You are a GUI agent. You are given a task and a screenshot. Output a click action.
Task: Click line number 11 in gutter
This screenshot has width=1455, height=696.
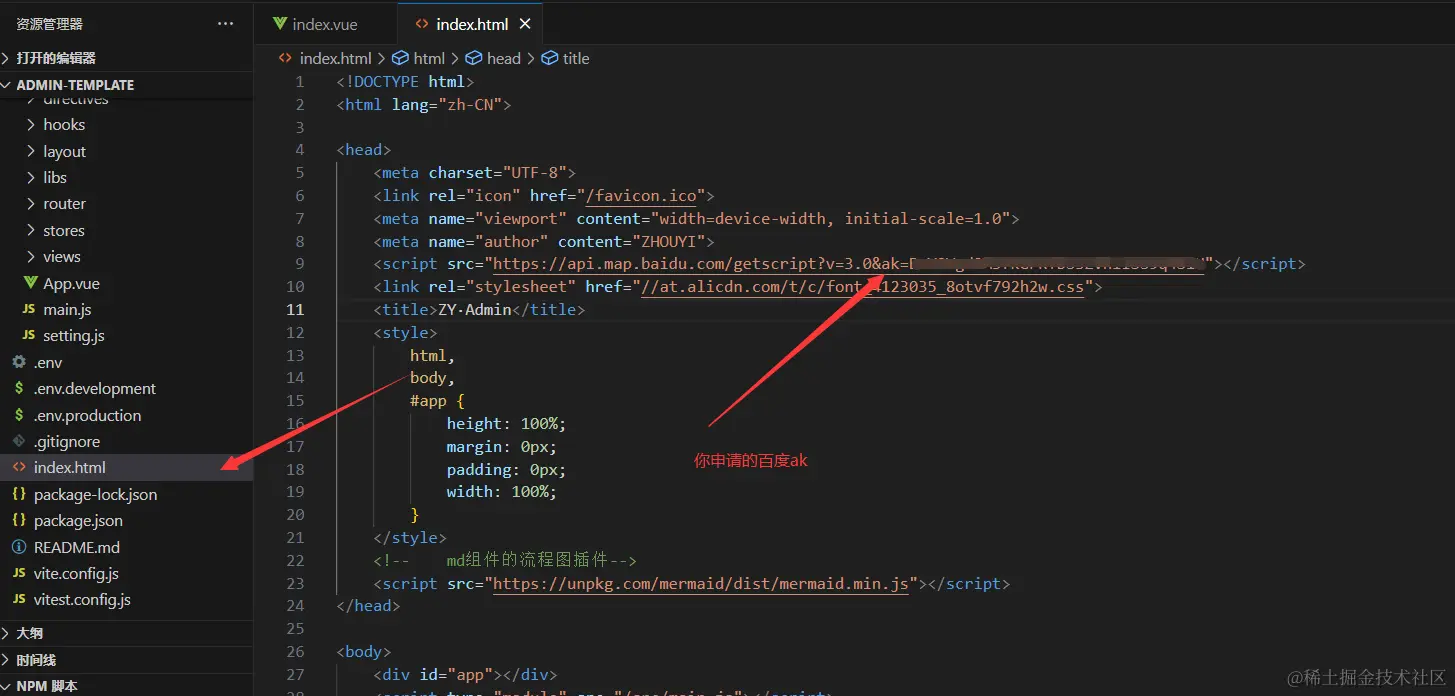[295, 310]
